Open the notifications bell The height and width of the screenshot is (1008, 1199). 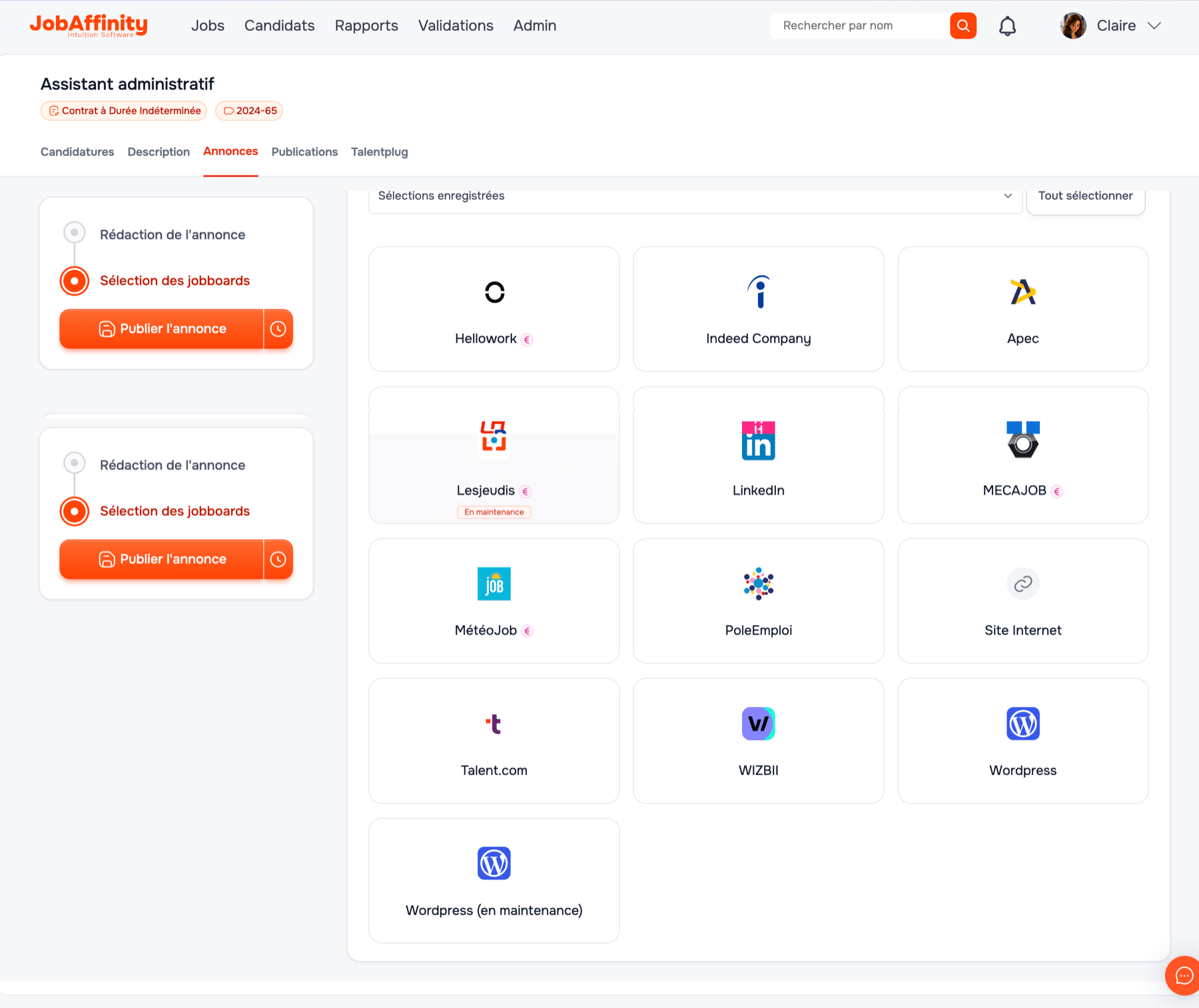[1007, 26]
